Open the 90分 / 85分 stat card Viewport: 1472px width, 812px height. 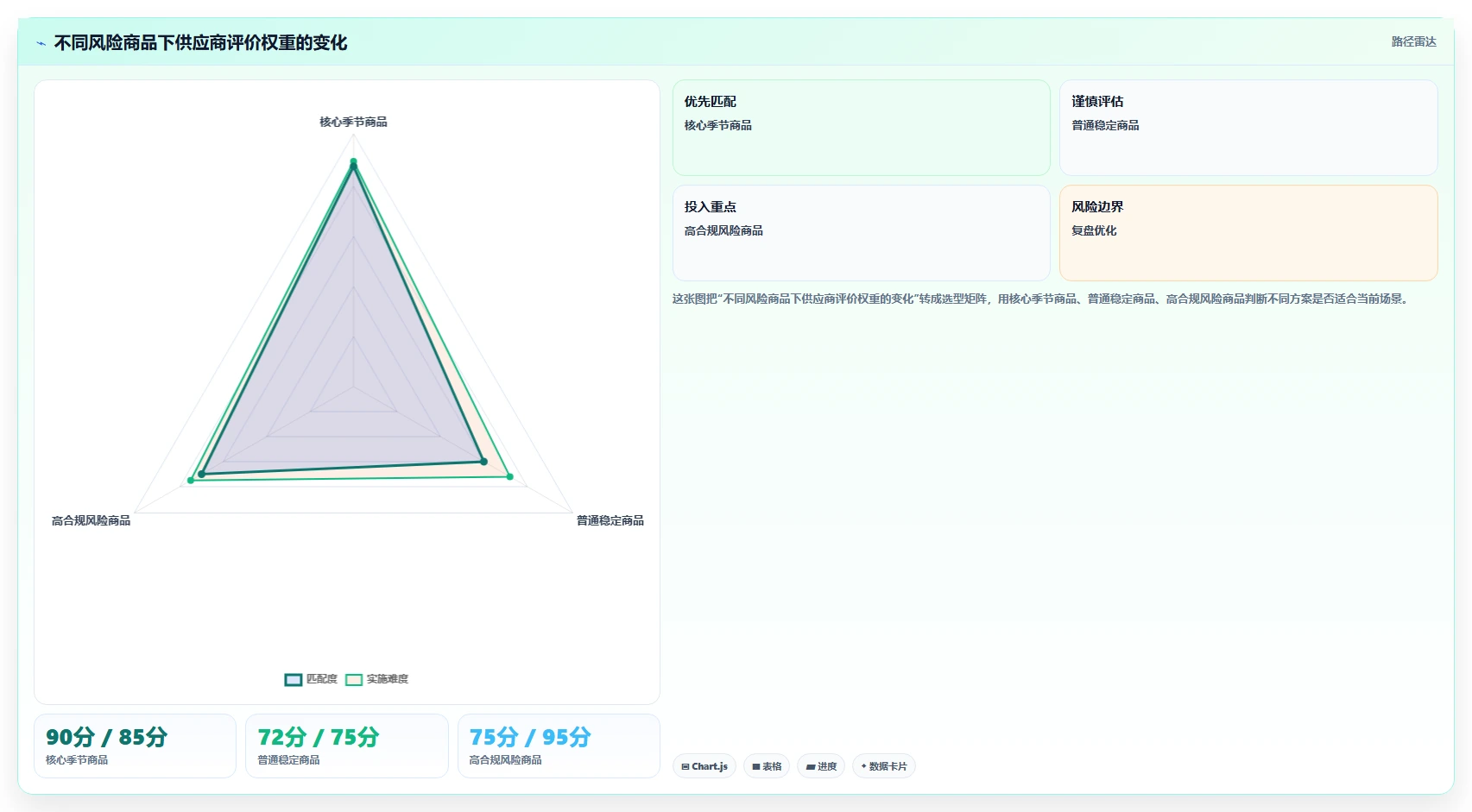(135, 746)
